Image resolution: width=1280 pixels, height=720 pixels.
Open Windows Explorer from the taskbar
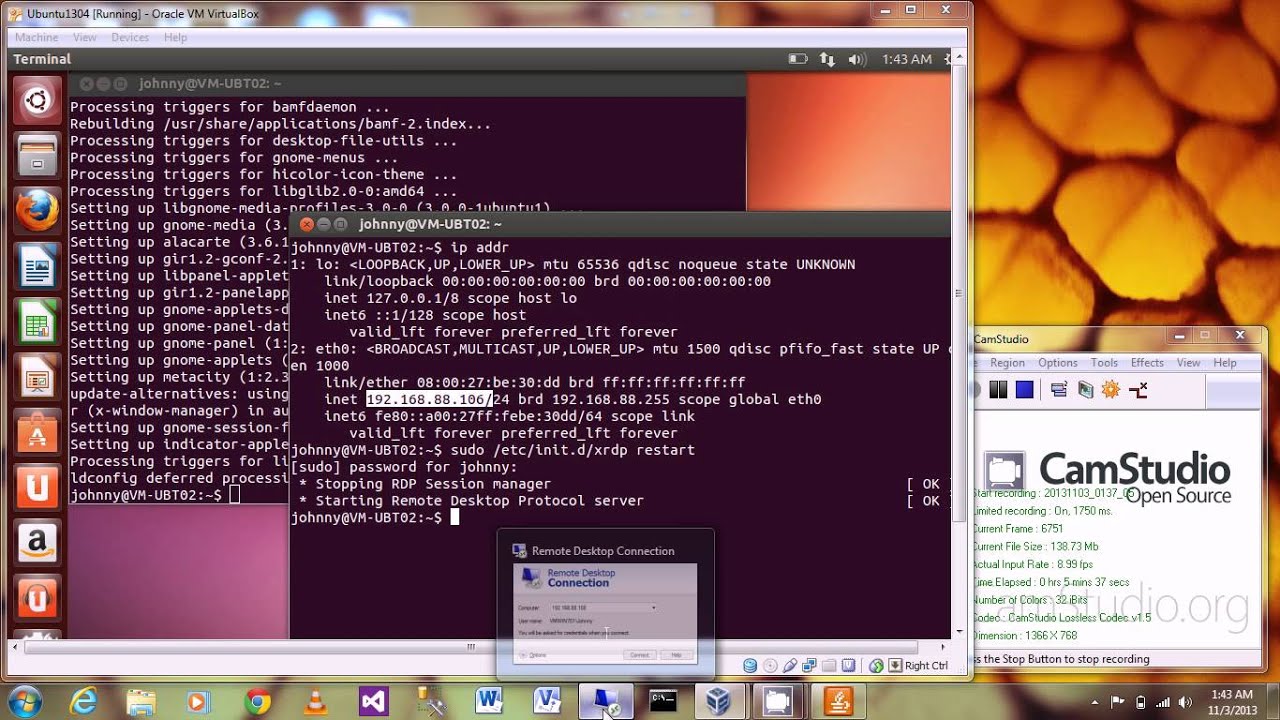(x=141, y=702)
